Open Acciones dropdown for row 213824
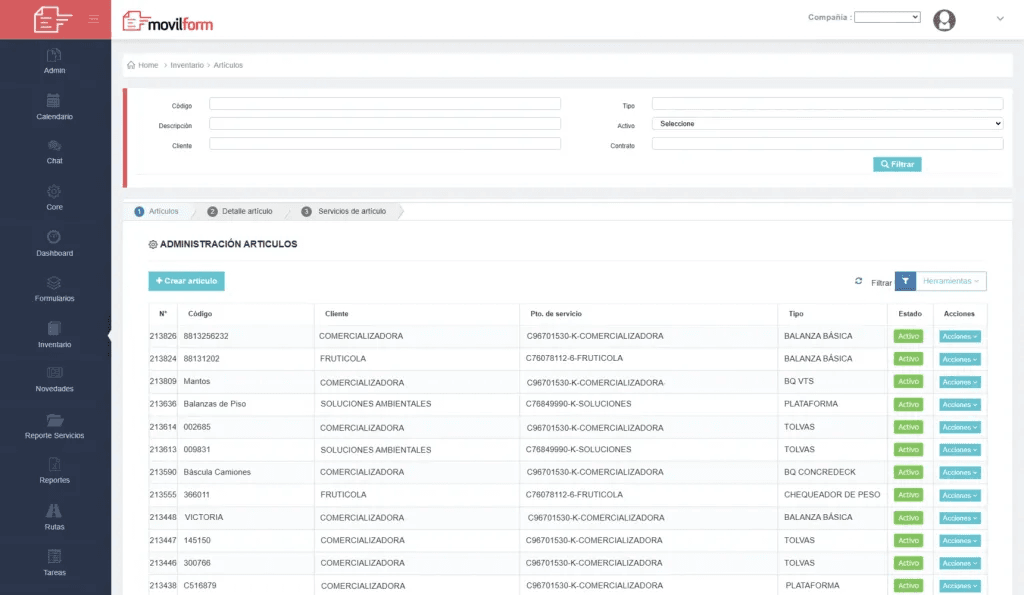This screenshot has width=1024, height=595. click(x=959, y=359)
